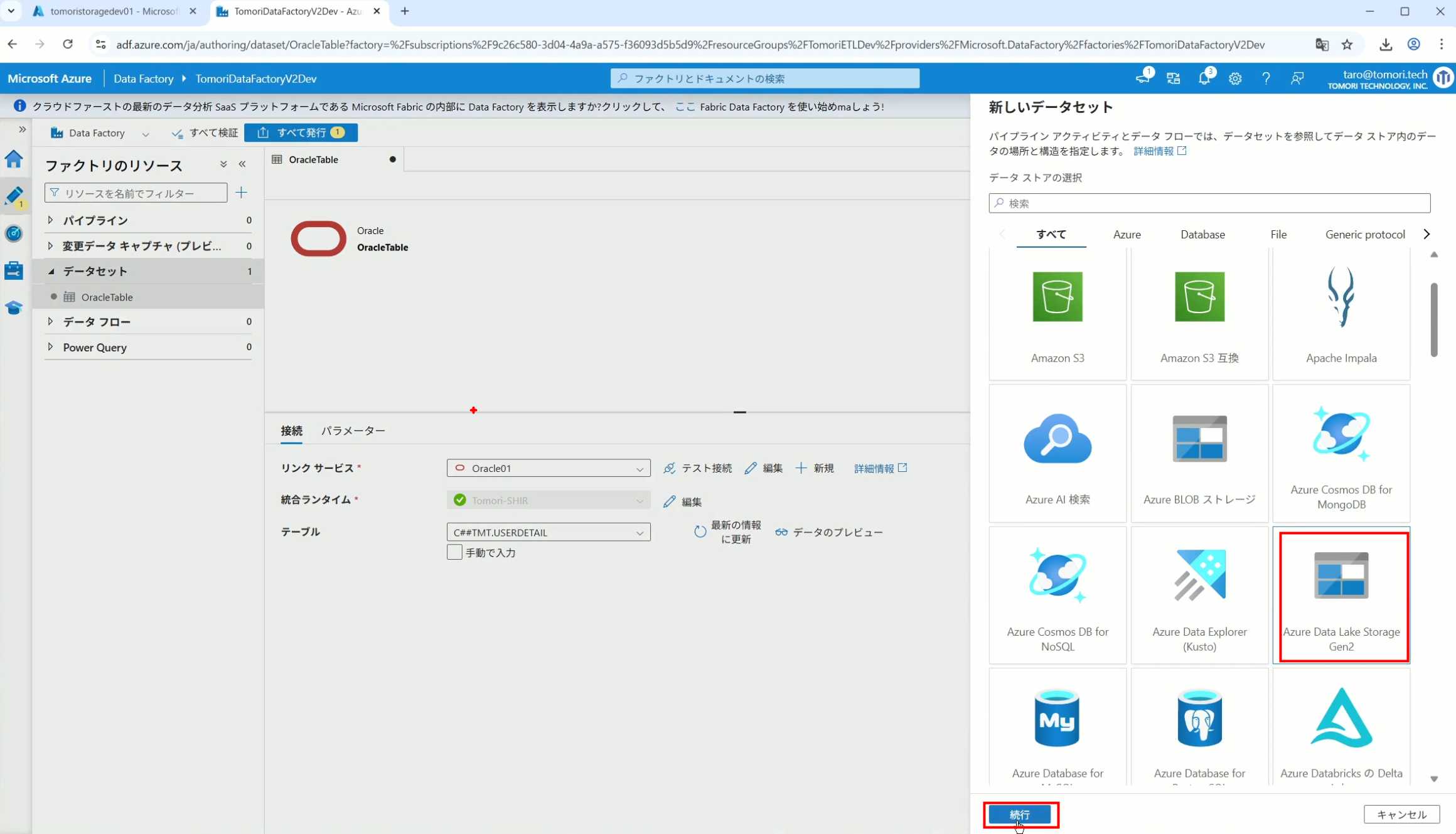
Task: Switch to the パラメーター tab
Action: click(x=353, y=430)
